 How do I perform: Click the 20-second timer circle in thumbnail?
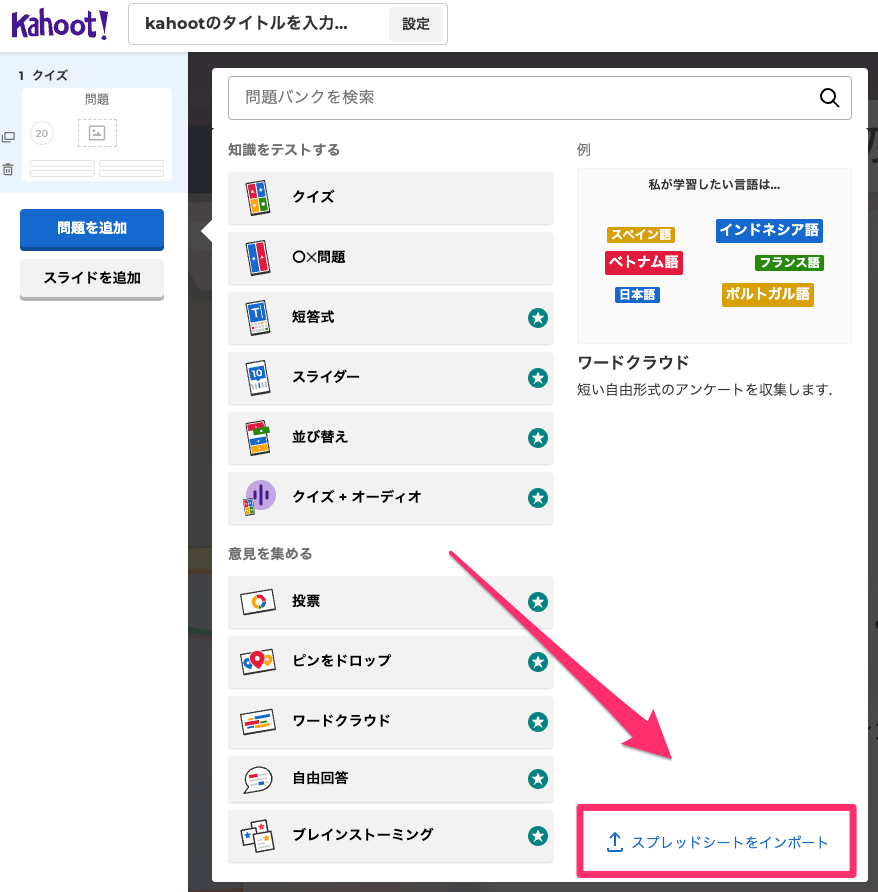(x=42, y=133)
